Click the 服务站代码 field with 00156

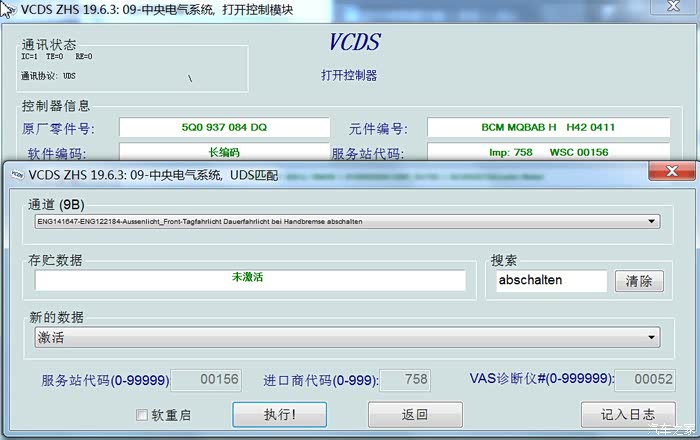208,380
